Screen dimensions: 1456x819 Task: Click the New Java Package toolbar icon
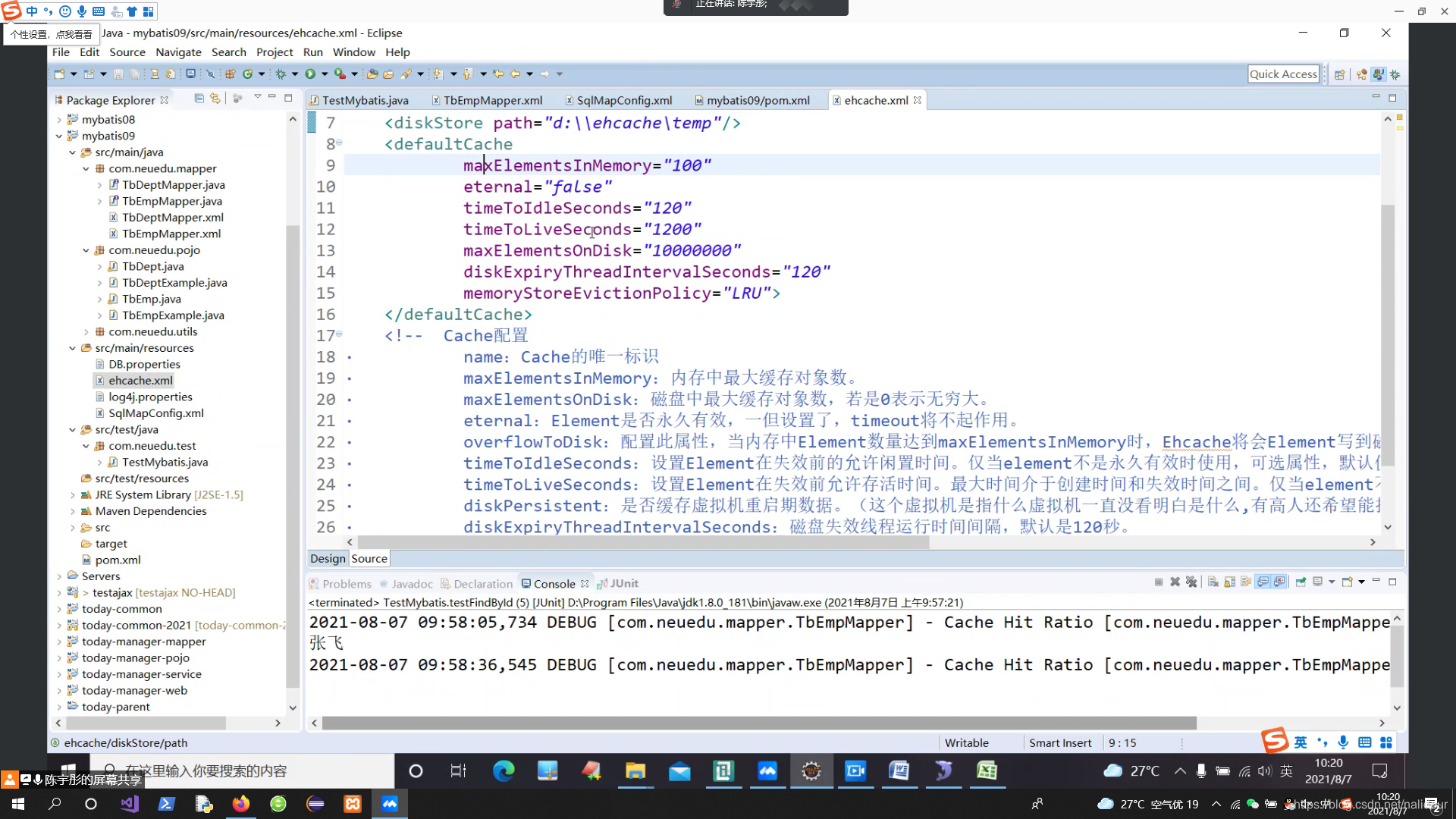click(230, 74)
